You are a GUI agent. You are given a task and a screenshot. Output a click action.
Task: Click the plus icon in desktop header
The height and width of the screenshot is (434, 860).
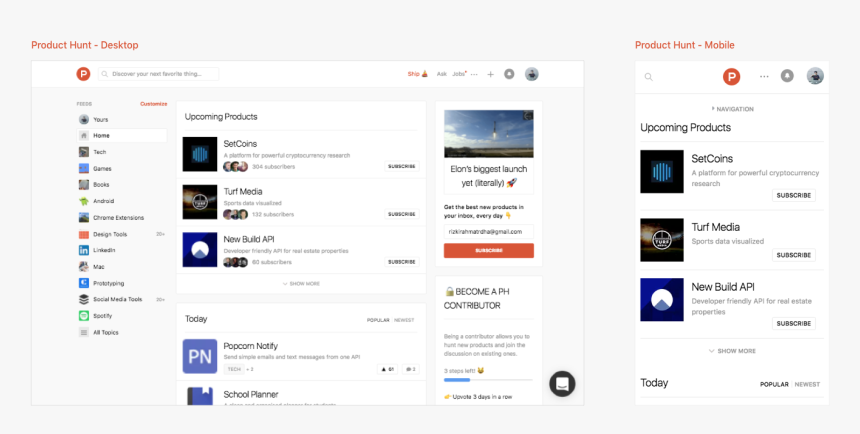click(x=490, y=74)
